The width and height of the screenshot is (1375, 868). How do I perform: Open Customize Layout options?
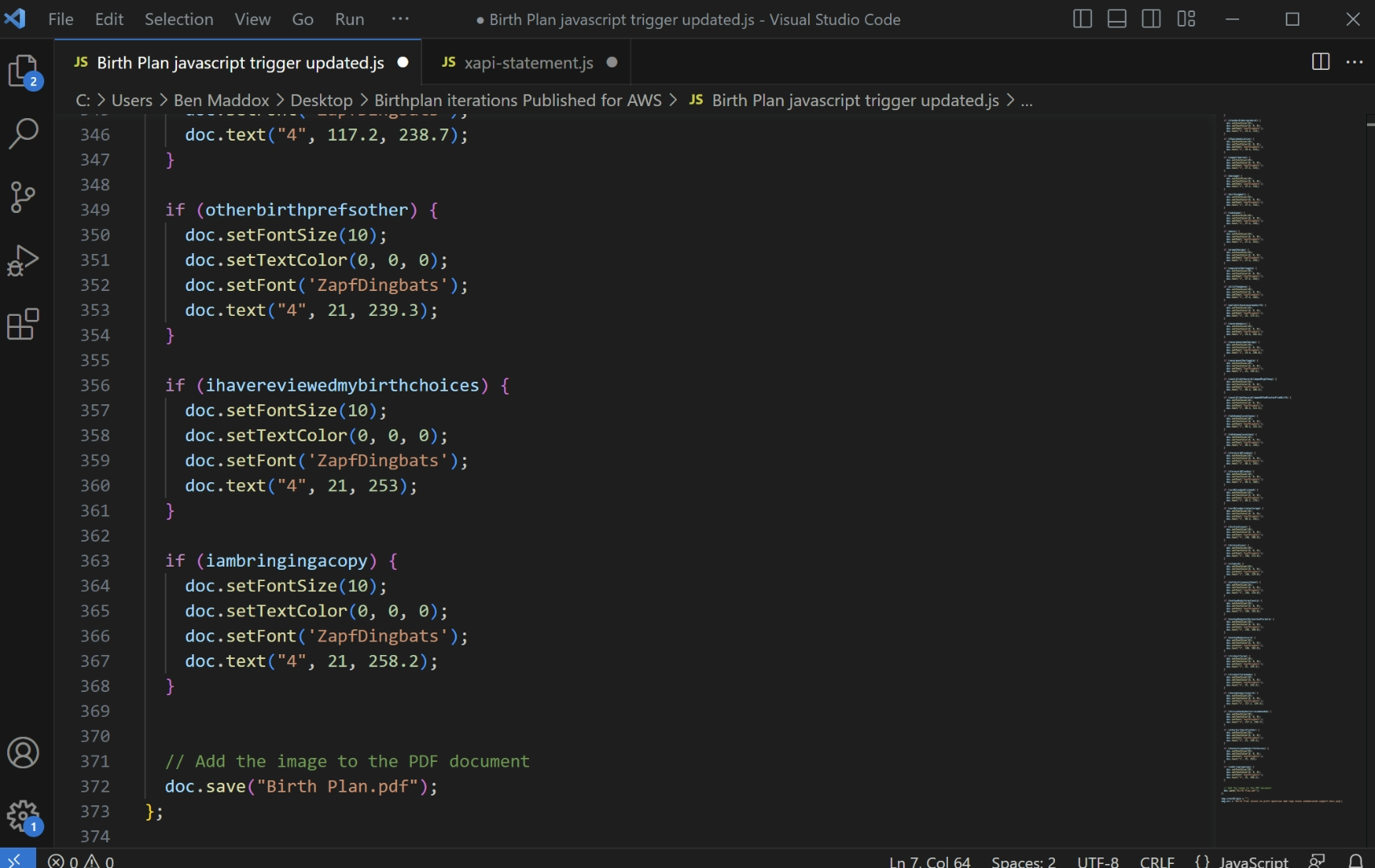(1187, 19)
